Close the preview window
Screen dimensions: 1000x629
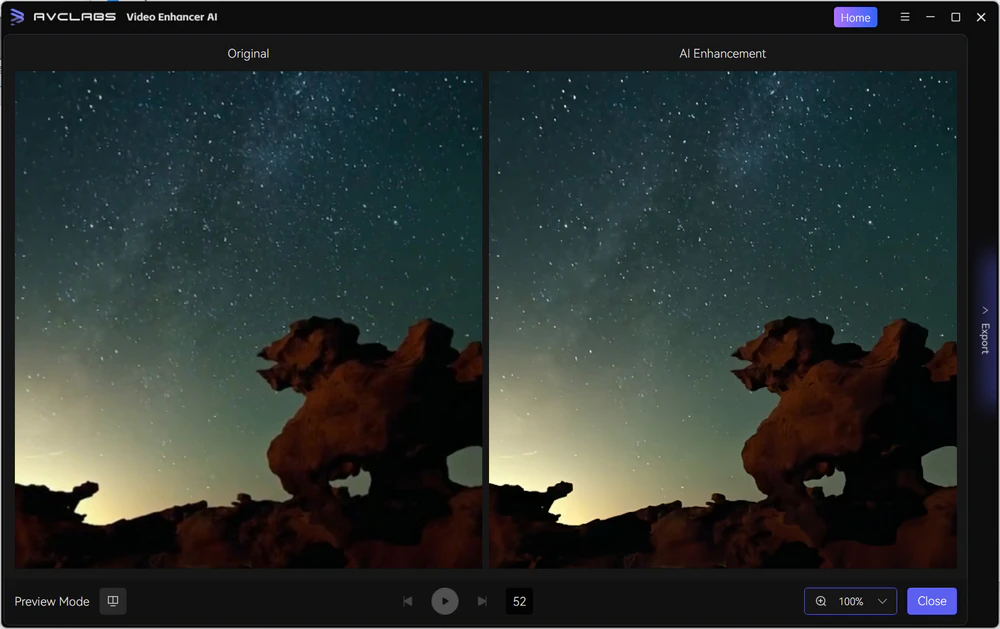(931, 601)
